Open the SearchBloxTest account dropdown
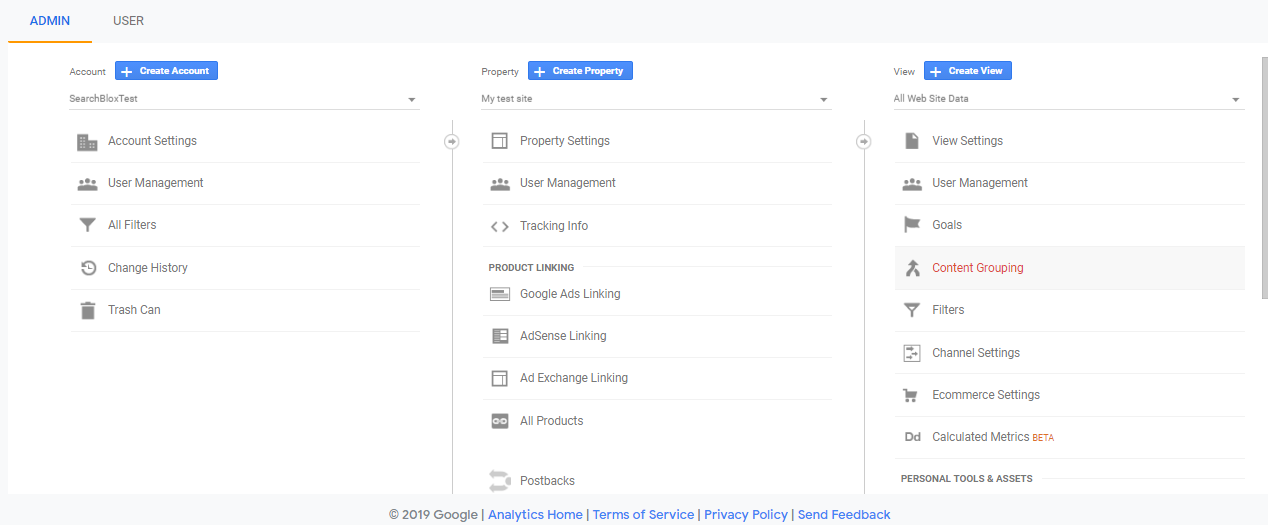 click(x=244, y=99)
